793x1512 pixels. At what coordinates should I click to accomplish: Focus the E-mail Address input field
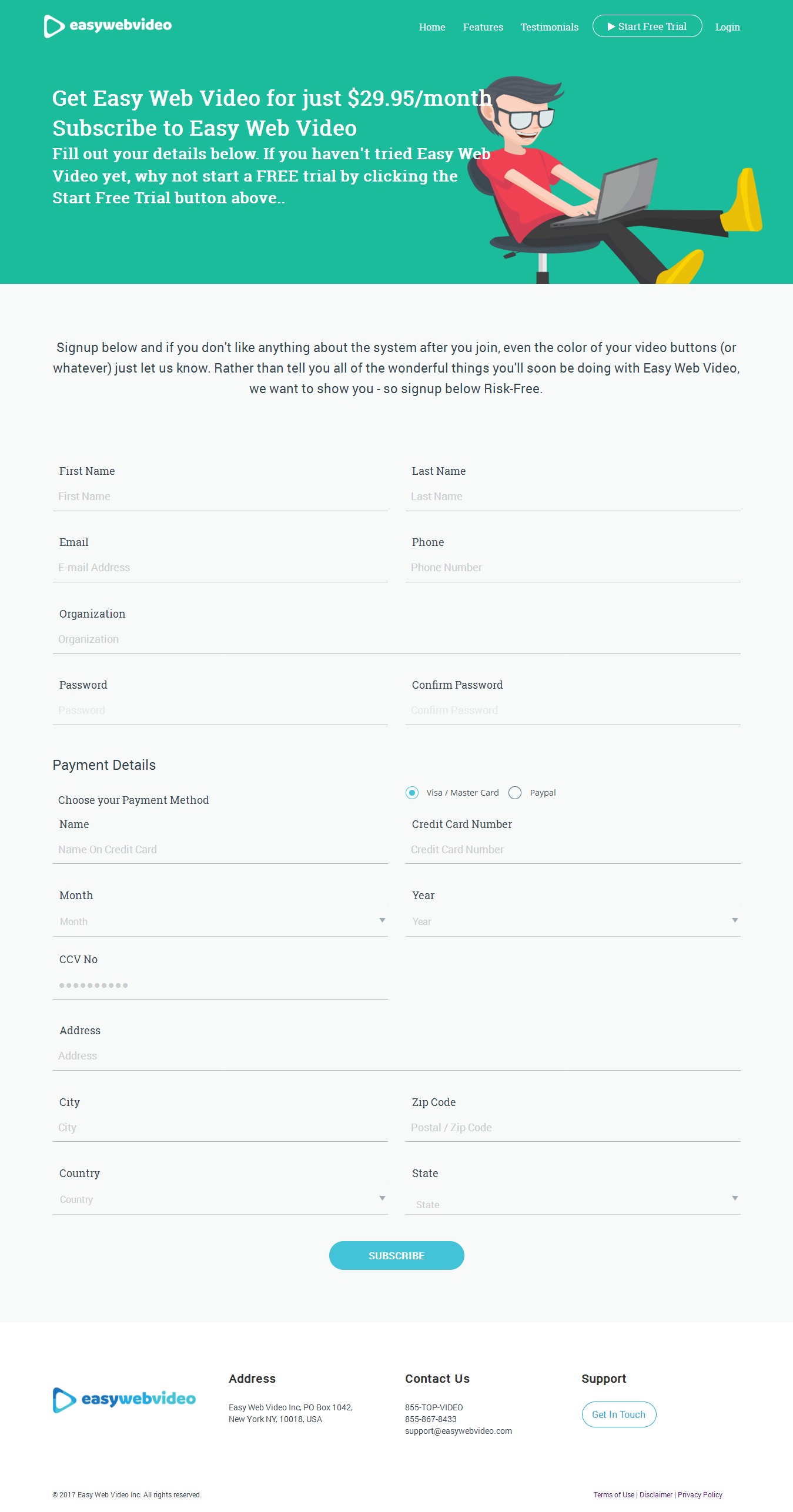tap(220, 567)
